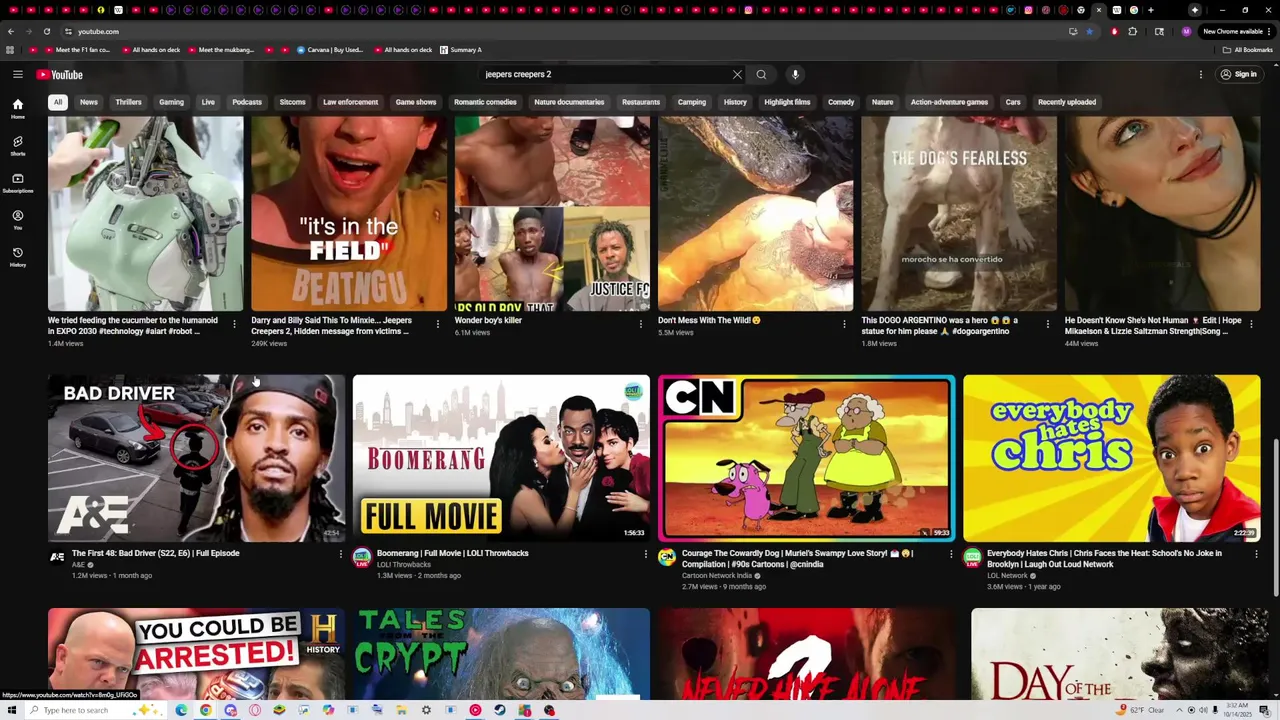The image size is (1280, 720).
Task: Play The First 48 Bad Driver thumbnail
Action: click(x=196, y=458)
